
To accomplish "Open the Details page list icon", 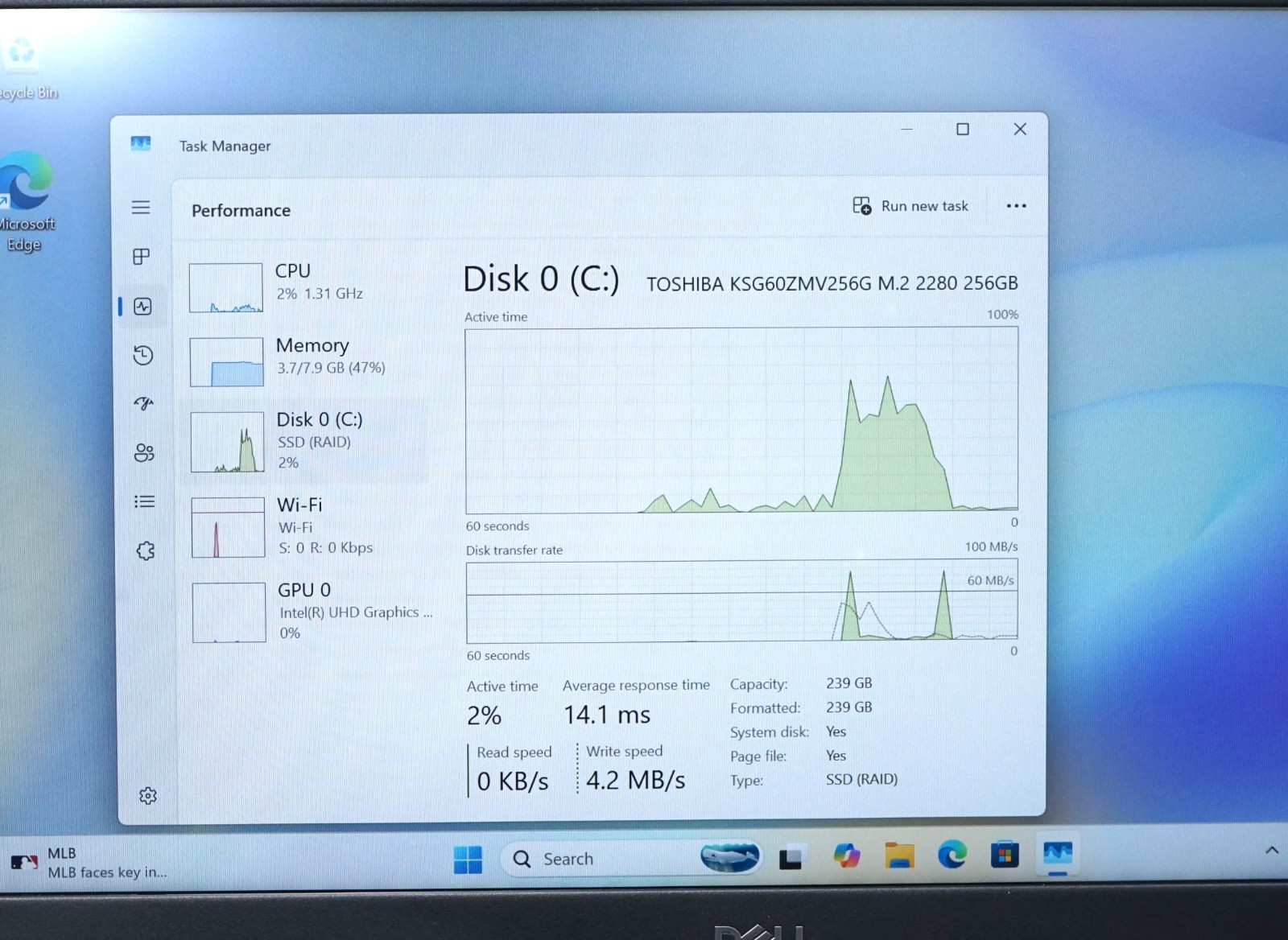I will coord(145,501).
